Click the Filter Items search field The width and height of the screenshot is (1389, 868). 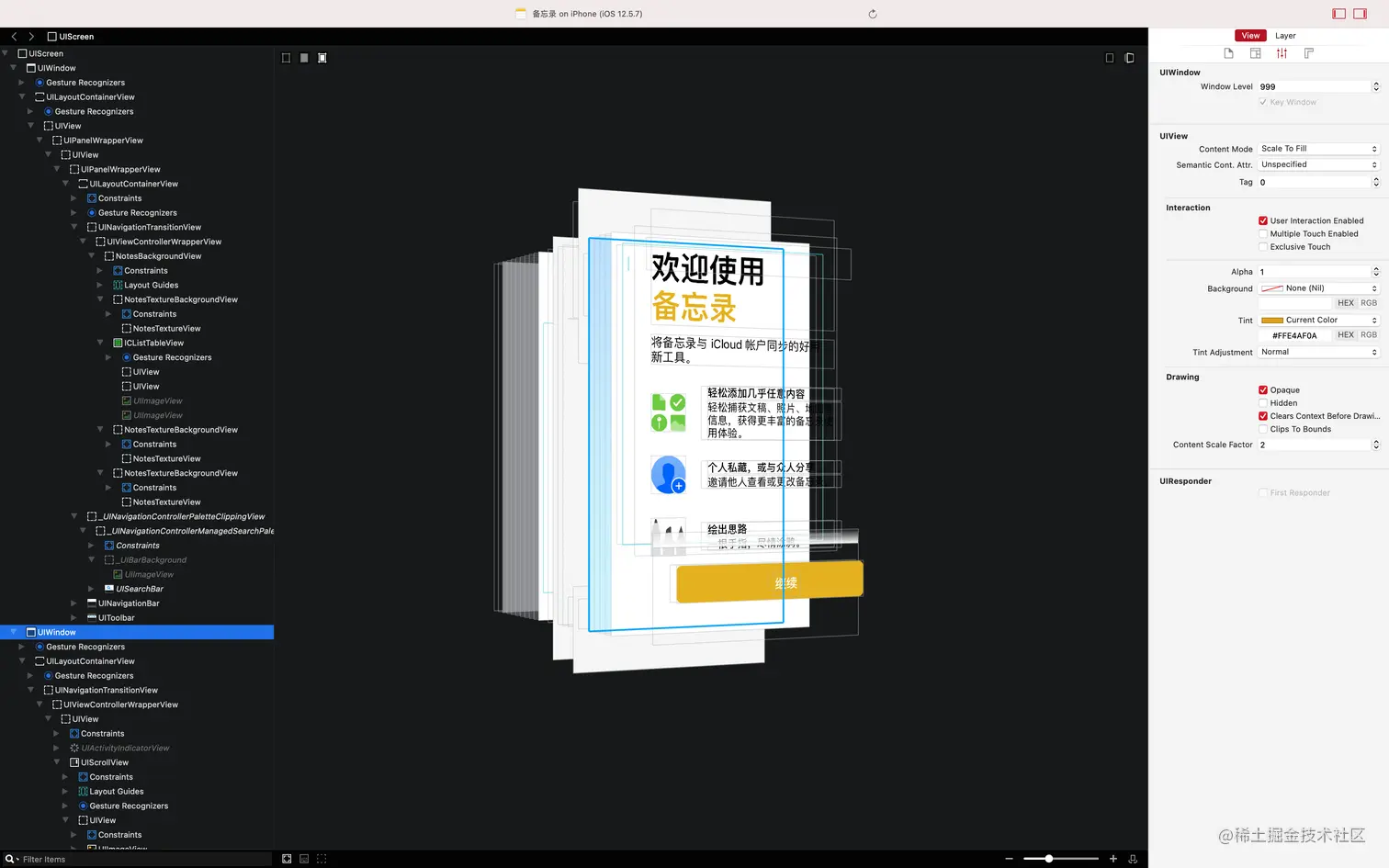pos(145,859)
